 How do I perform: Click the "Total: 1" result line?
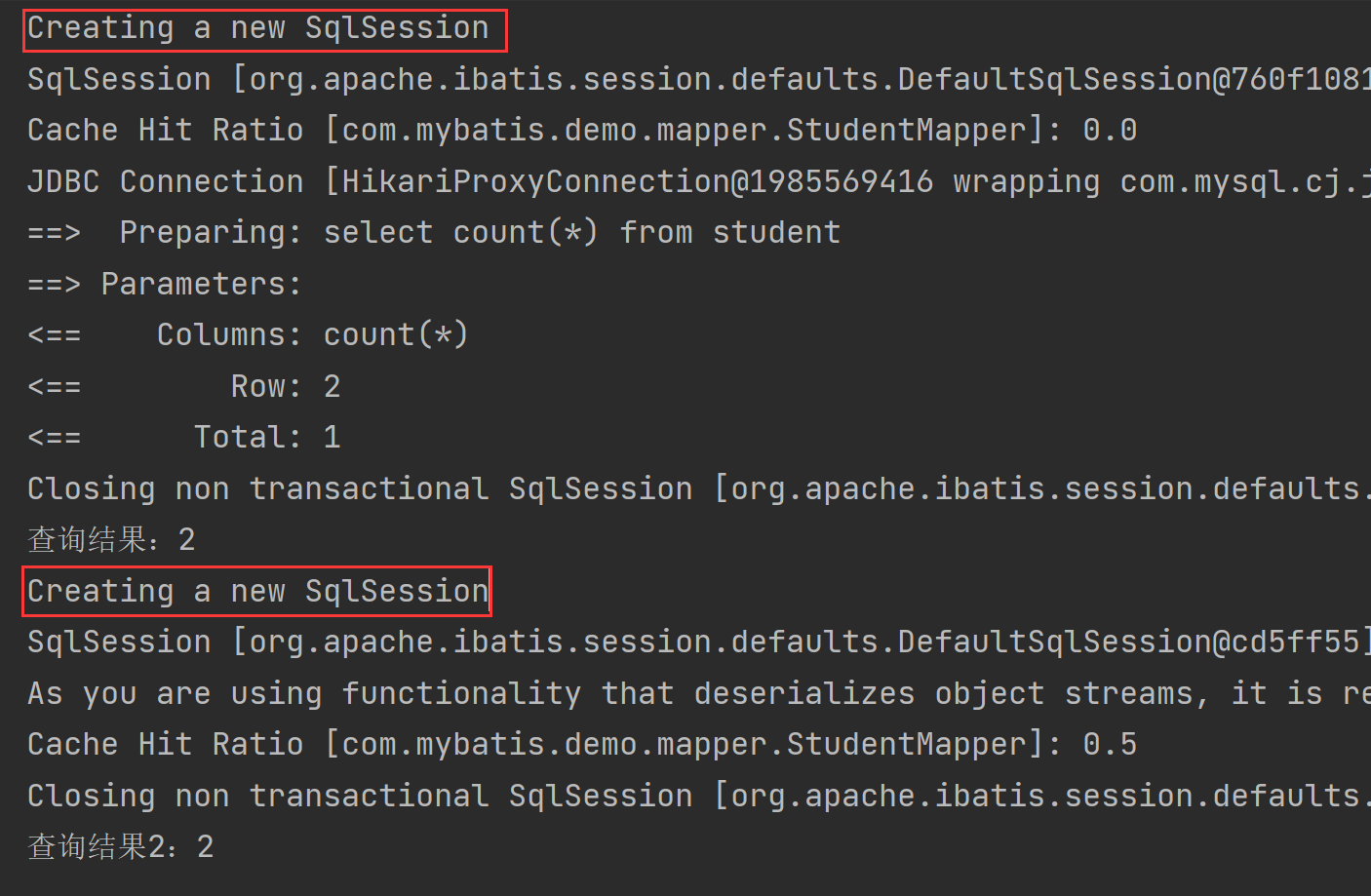[184, 437]
